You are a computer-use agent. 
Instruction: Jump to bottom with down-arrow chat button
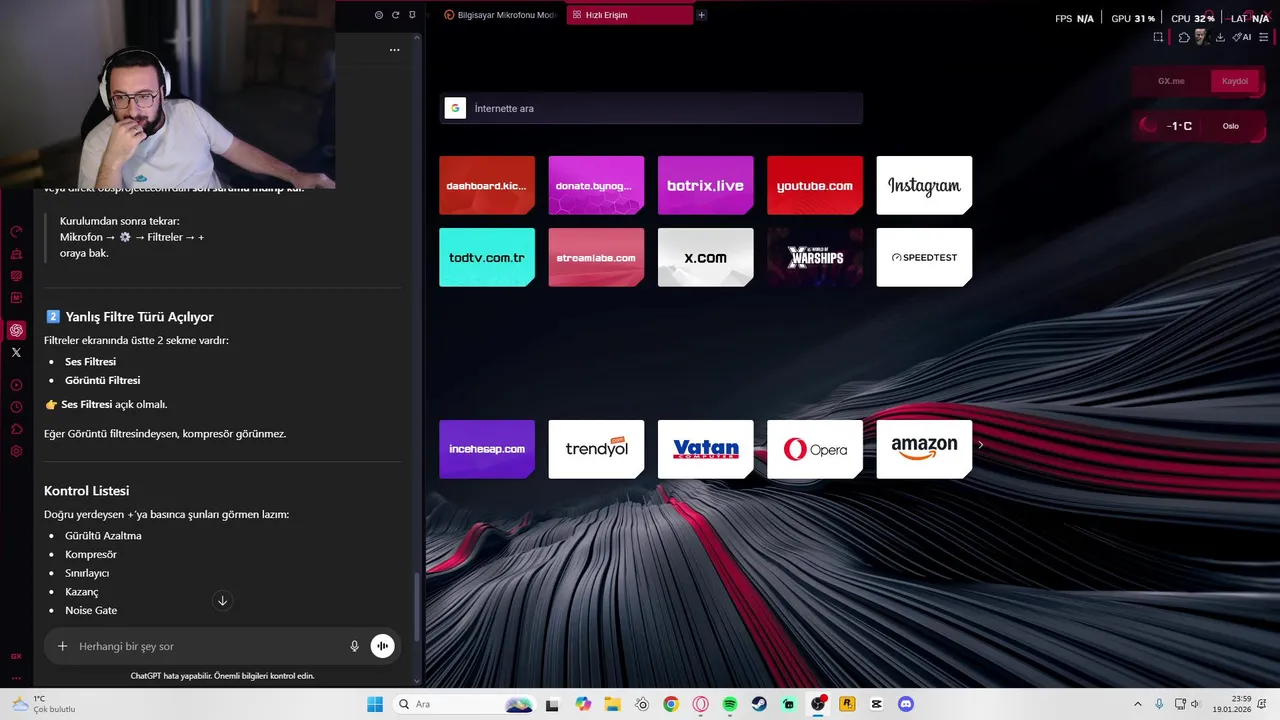[222, 600]
